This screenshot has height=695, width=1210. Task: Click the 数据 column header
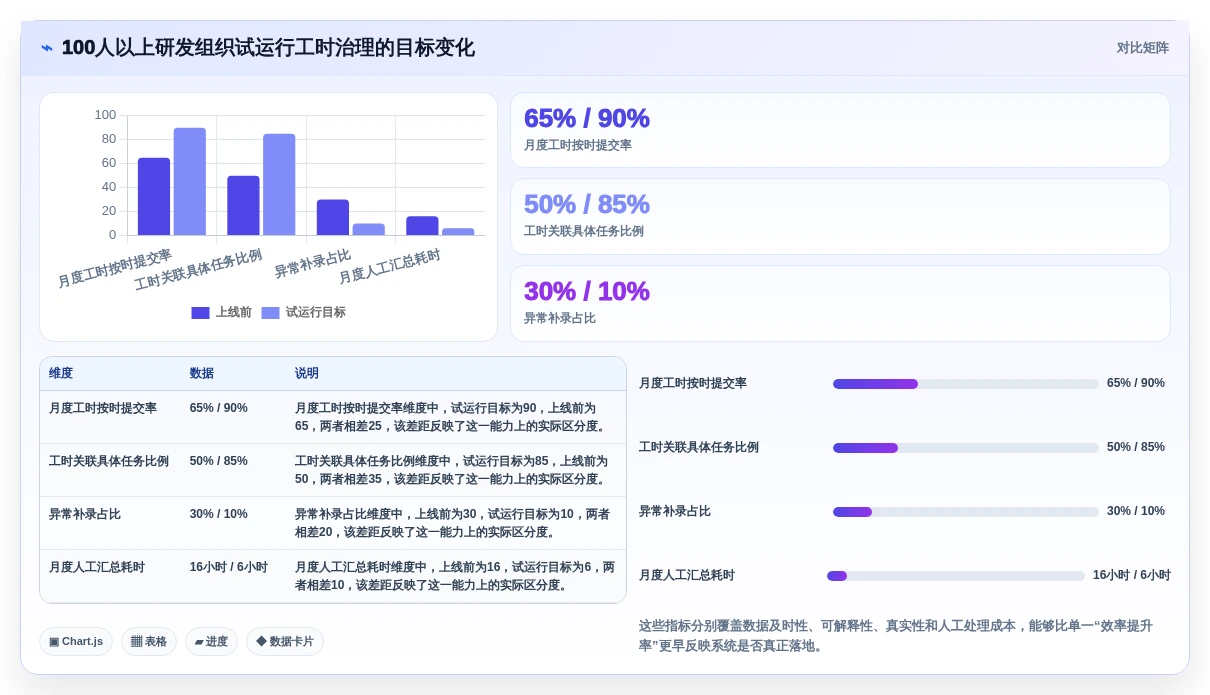pos(202,373)
